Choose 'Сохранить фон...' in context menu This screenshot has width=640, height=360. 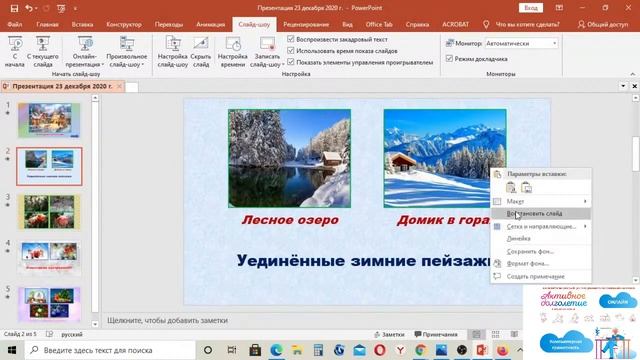(x=541, y=251)
